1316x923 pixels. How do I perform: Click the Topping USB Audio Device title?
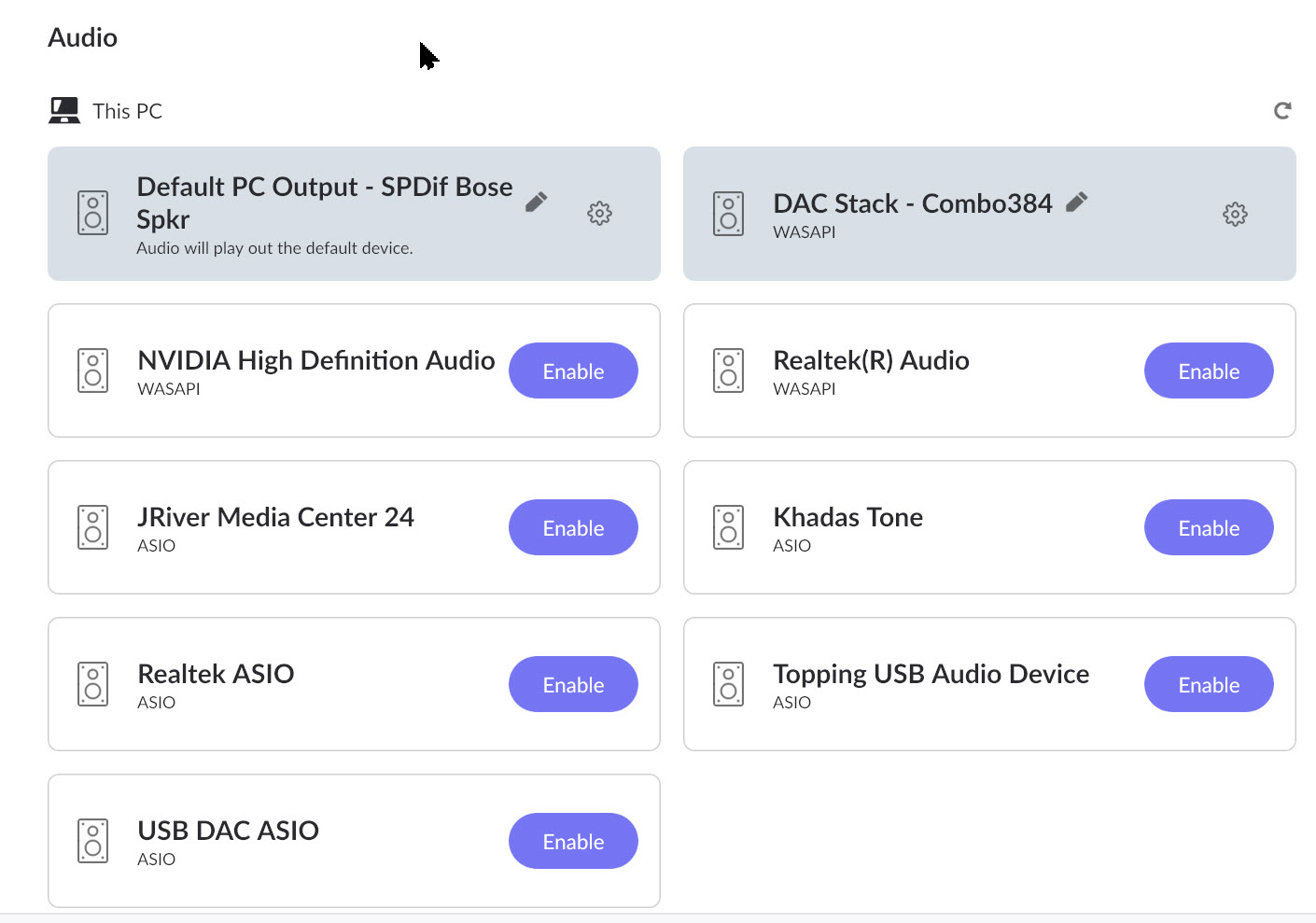tap(931, 674)
